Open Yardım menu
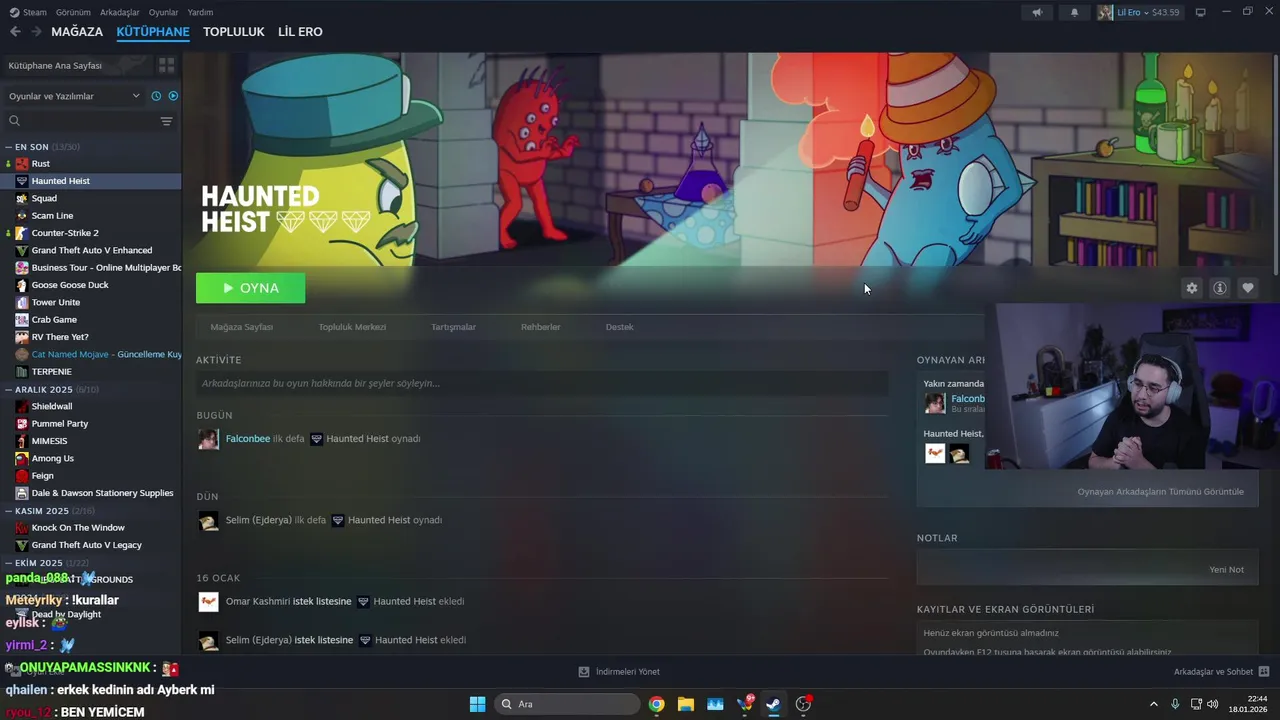The width and height of the screenshot is (1280, 720). [200, 12]
